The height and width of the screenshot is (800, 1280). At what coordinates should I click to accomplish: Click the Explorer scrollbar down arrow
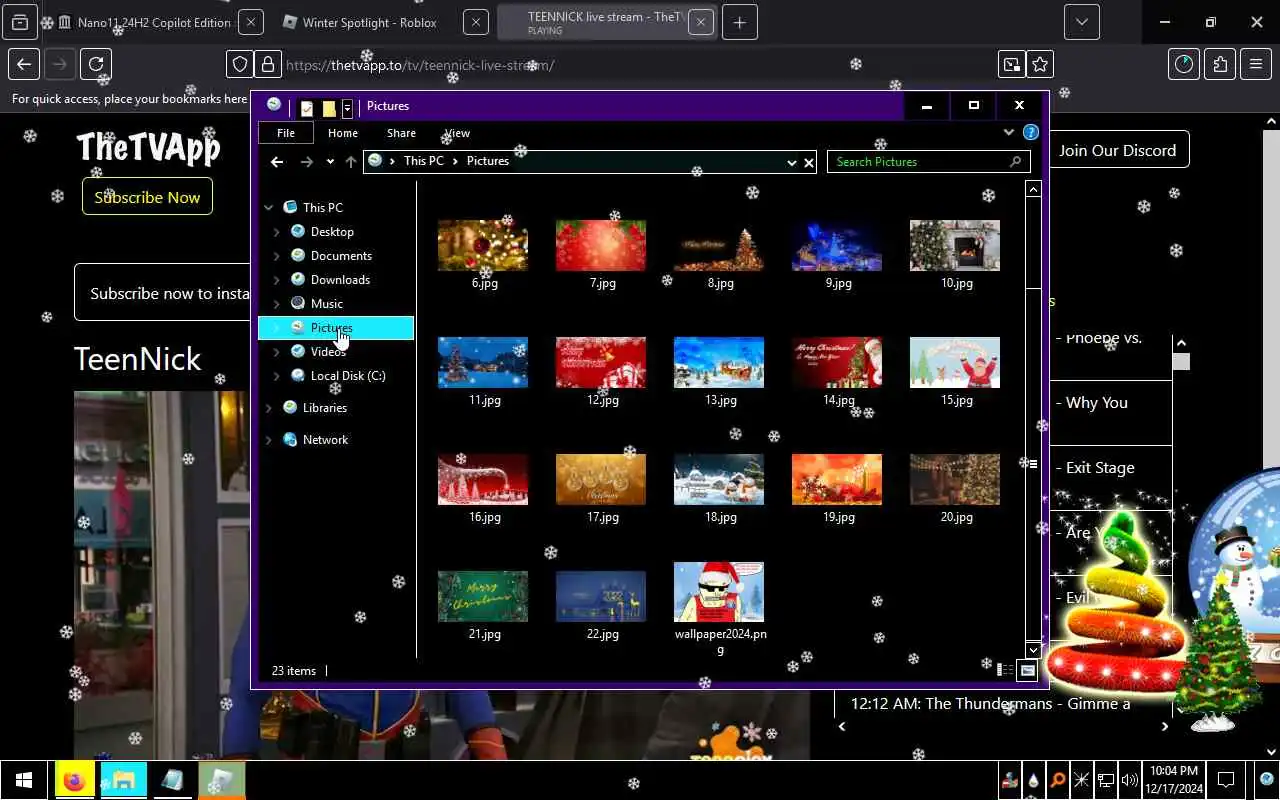[1034, 650]
